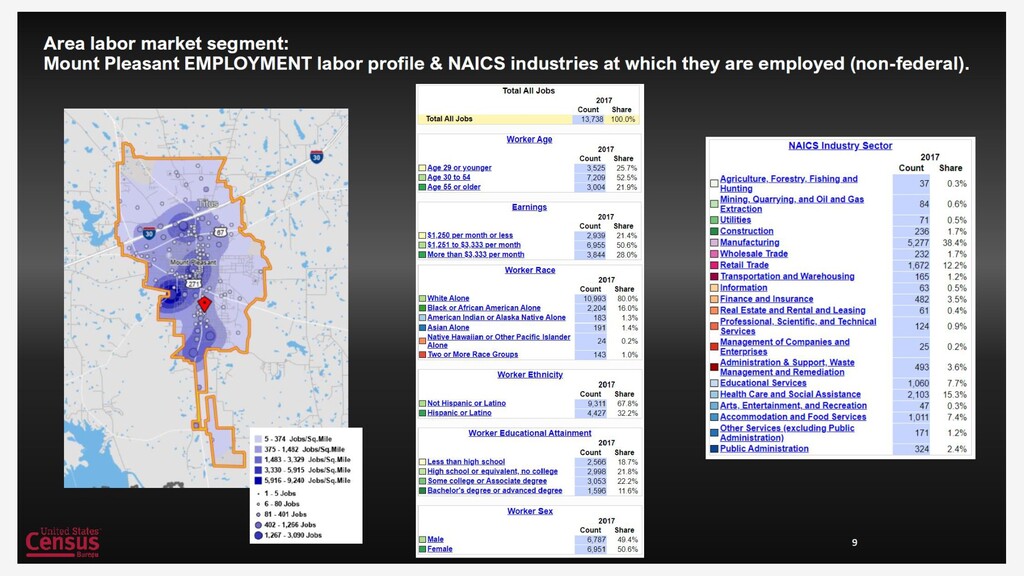Open the Retail Trade industry link
The width and height of the screenshot is (1024, 576).
point(744,265)
